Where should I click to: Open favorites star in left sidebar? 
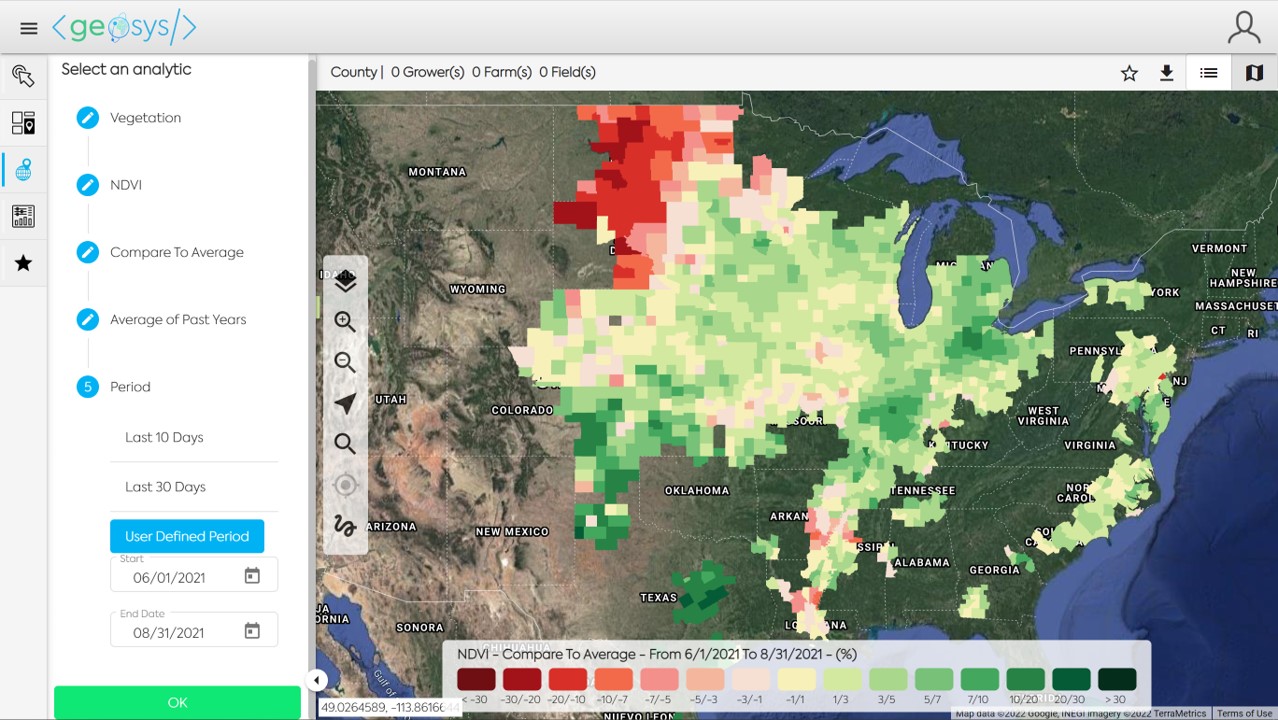(x=23, y=263)
